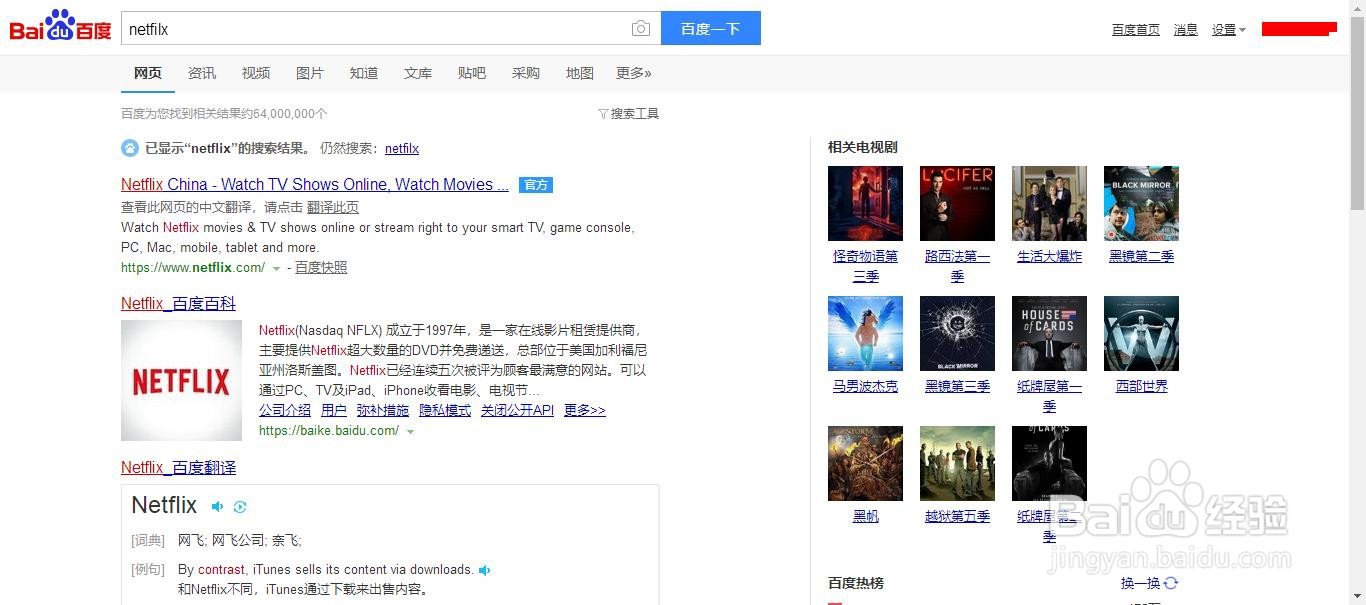Open the 文库 tab
This screenshot has width=1366, height=605.
[418, 73]
